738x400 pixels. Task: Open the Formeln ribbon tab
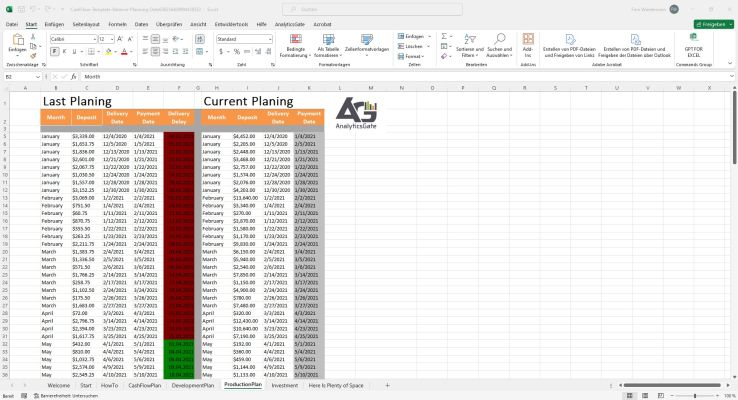pos(118,22)
